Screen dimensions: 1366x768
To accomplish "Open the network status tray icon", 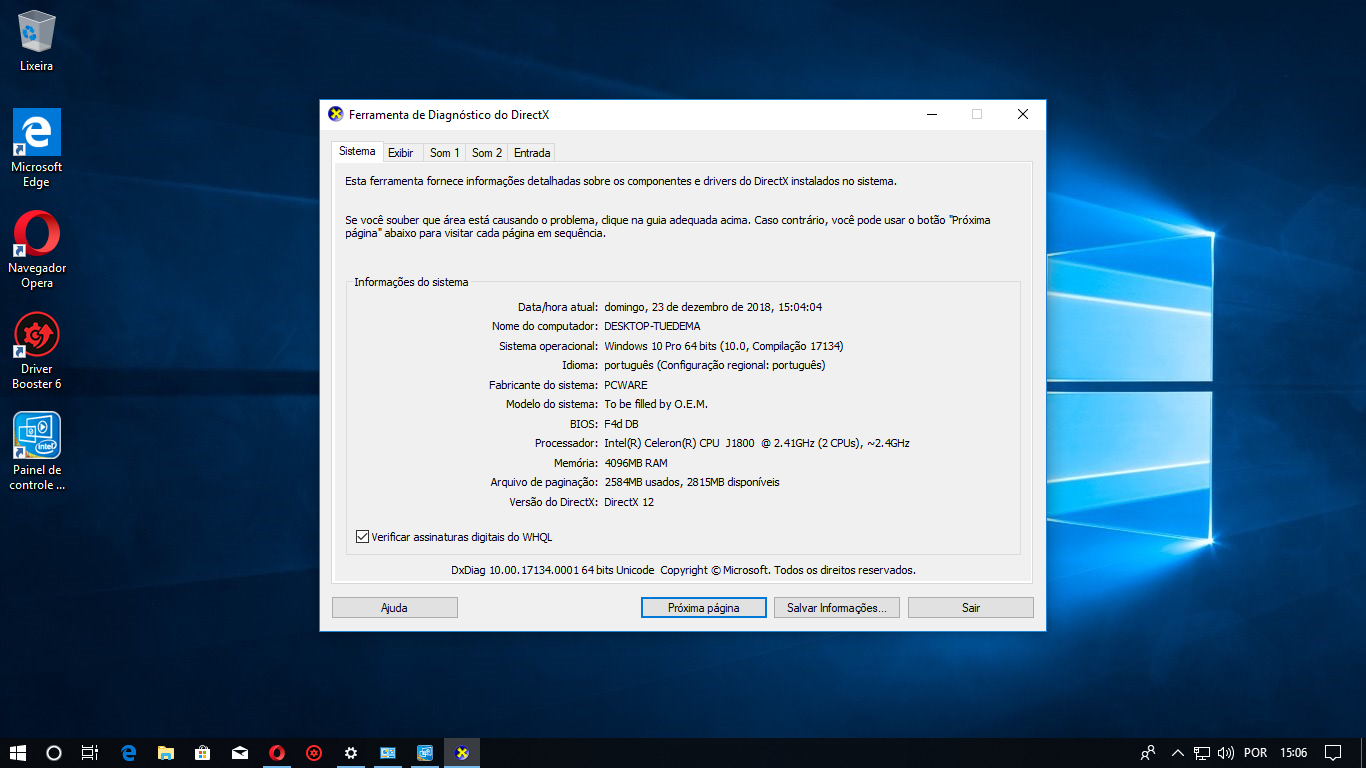I will point(1203,753).
